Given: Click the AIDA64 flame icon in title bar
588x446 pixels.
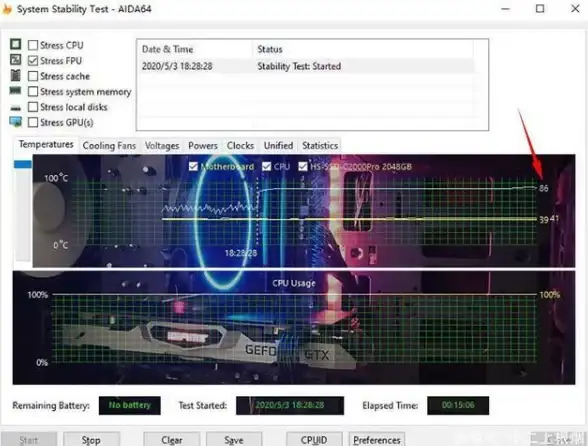Looking at the screenshot, I should pos(7,8).
